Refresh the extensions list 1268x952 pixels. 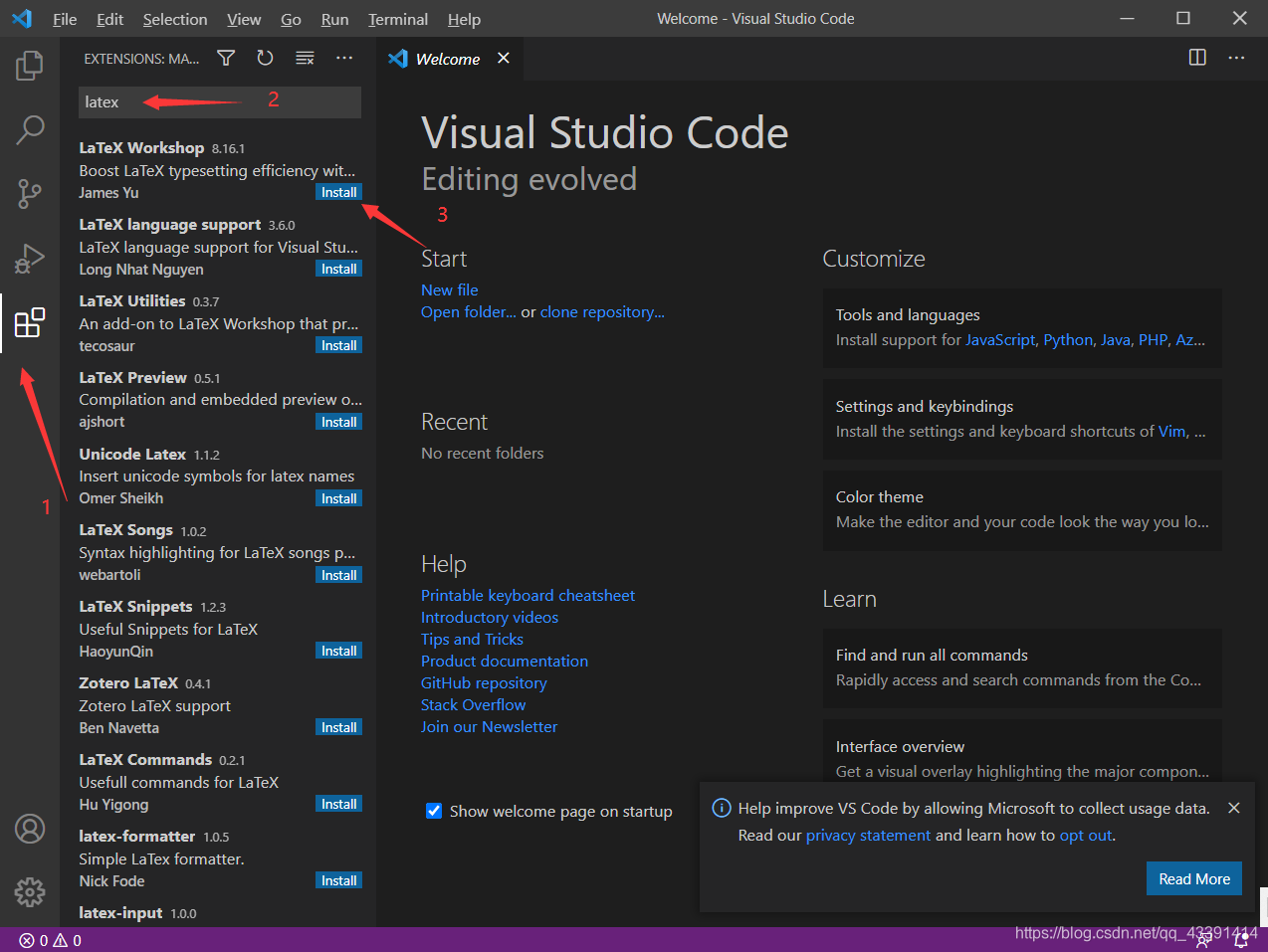tap(265, 58)
